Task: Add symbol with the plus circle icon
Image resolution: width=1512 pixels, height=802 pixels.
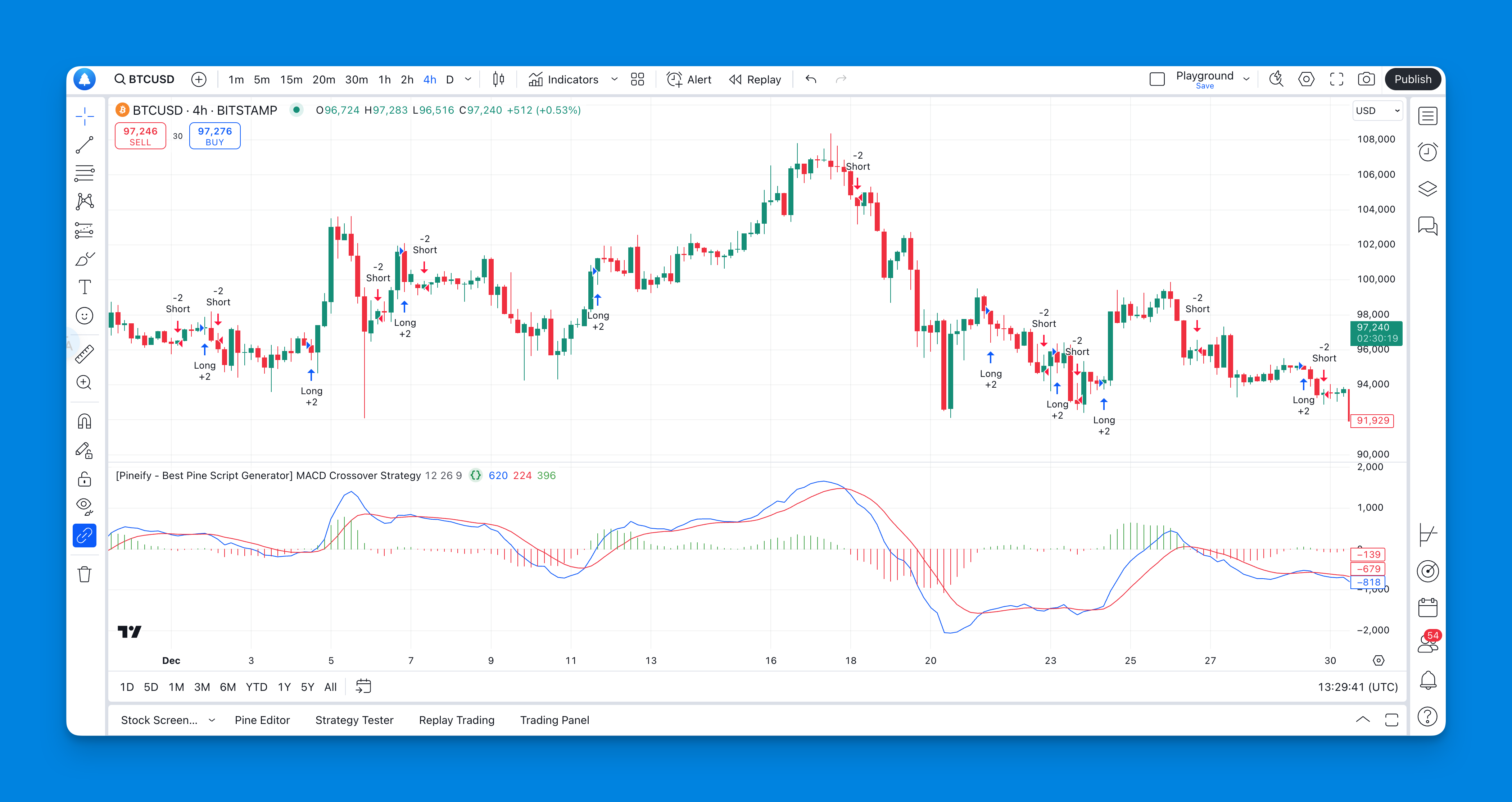Action: pos(199,79)
